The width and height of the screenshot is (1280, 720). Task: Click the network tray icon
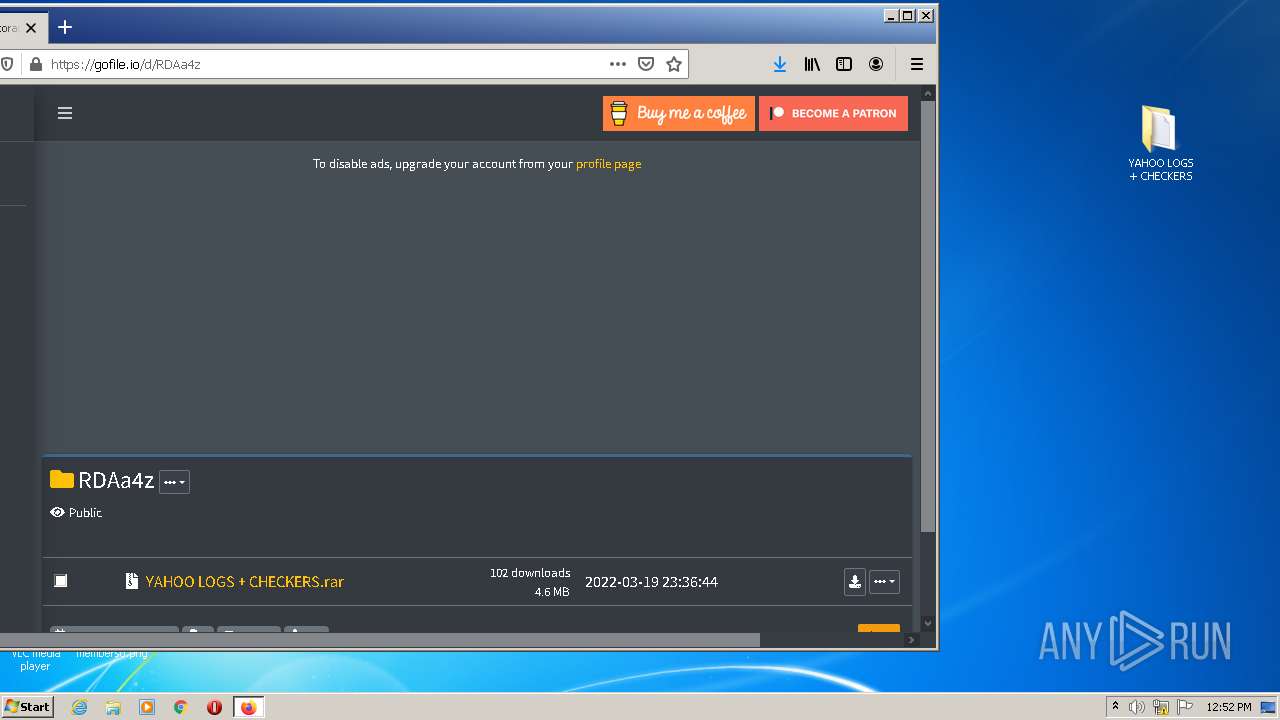point(1161,707)
